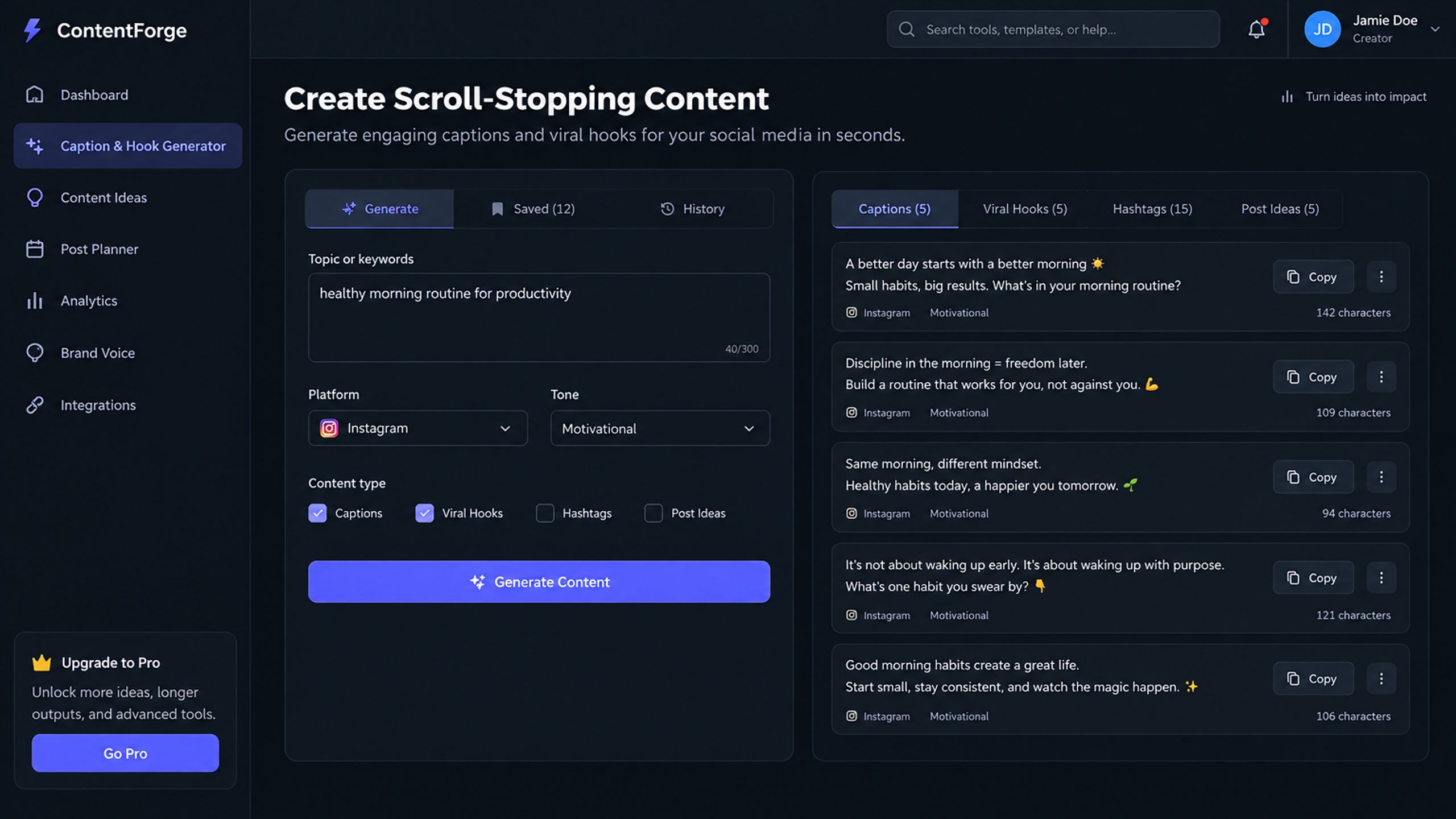Click the Integrations link icon
The image size is (1456, 819).
[x=35, y=405]
